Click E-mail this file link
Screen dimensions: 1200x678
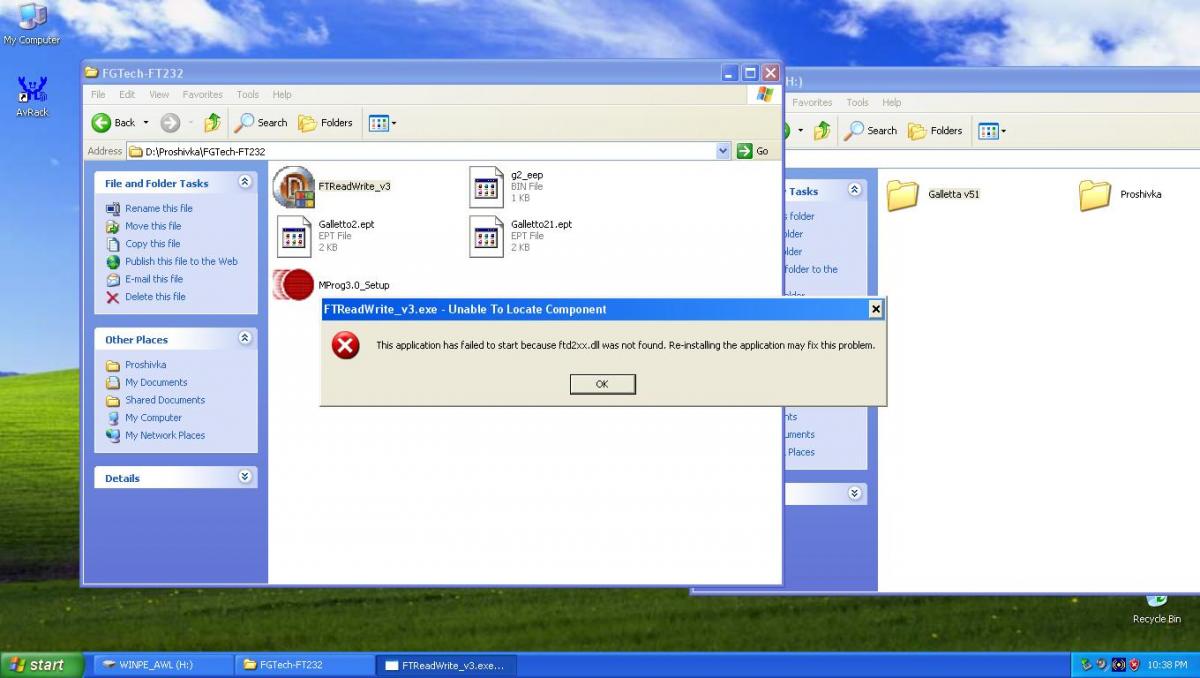point(154,279)
